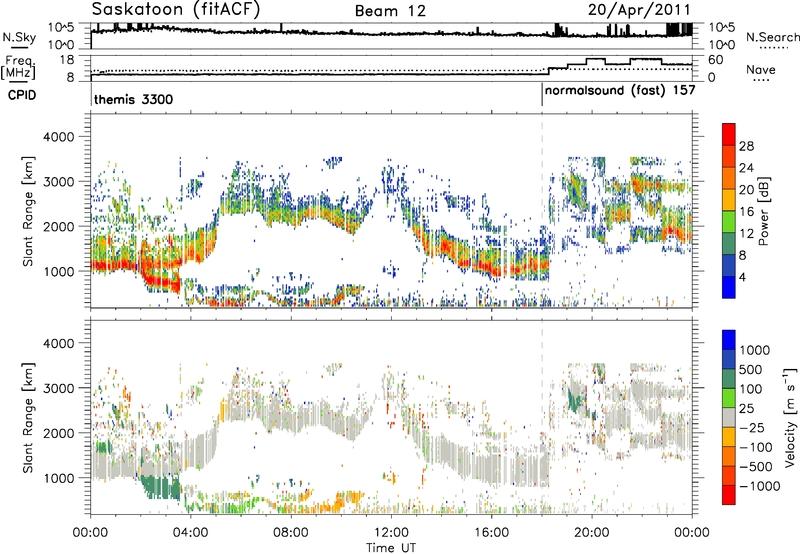Screen dimensions: 800x554
Task: Click the date '20/Apr/2011'
Action: (x=639, y=10)
